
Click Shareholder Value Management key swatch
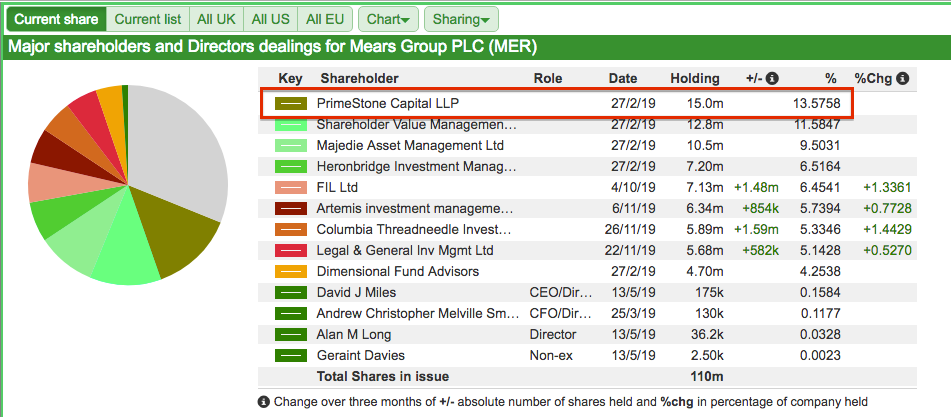point(291,125)
